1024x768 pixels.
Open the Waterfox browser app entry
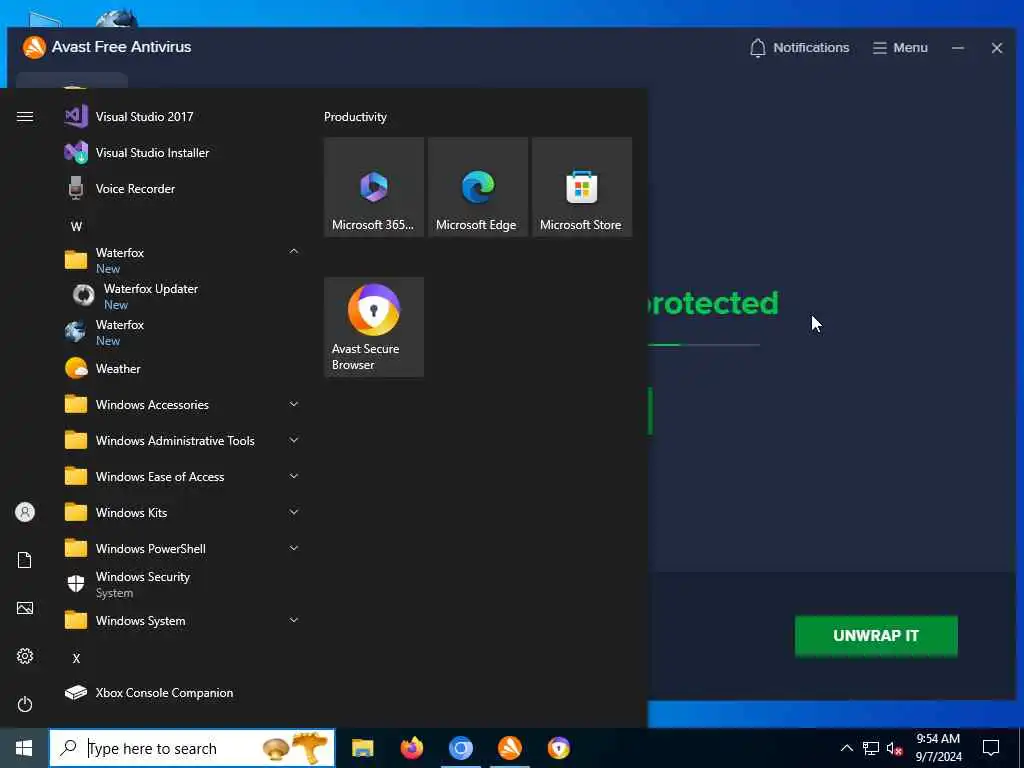[181, 332]
